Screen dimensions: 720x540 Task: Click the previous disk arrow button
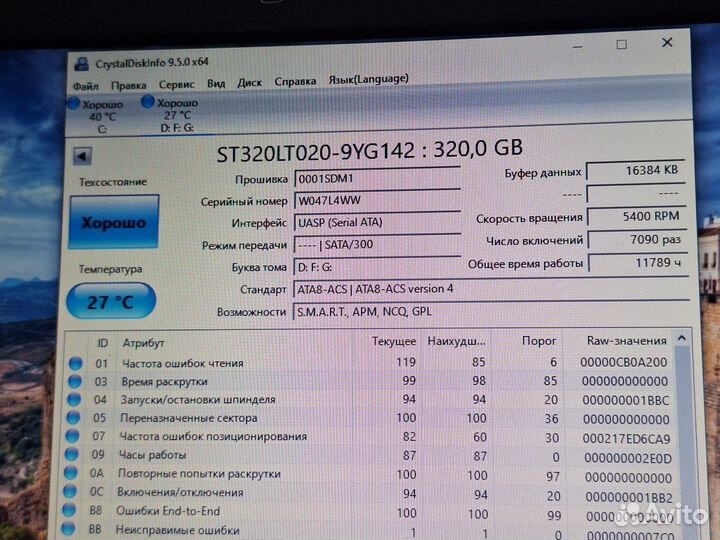tap(83, 156)
